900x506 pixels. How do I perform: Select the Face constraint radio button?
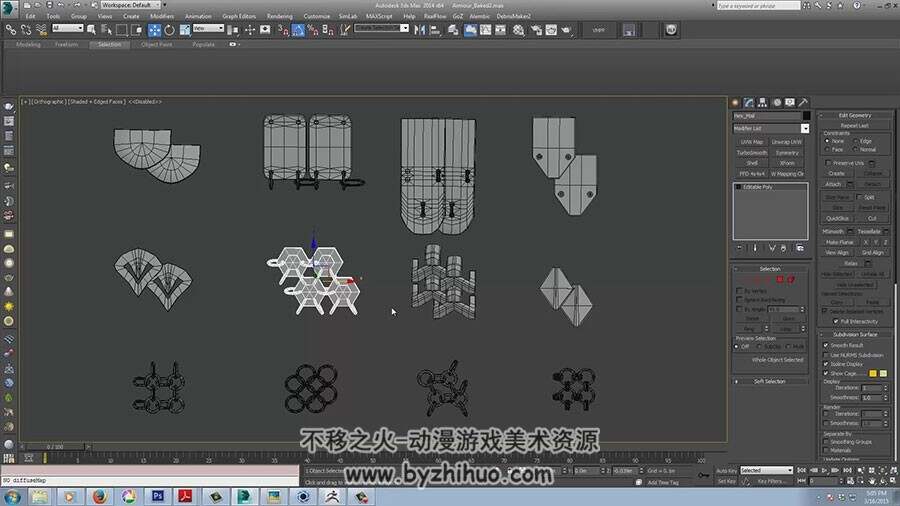(827, 149)
